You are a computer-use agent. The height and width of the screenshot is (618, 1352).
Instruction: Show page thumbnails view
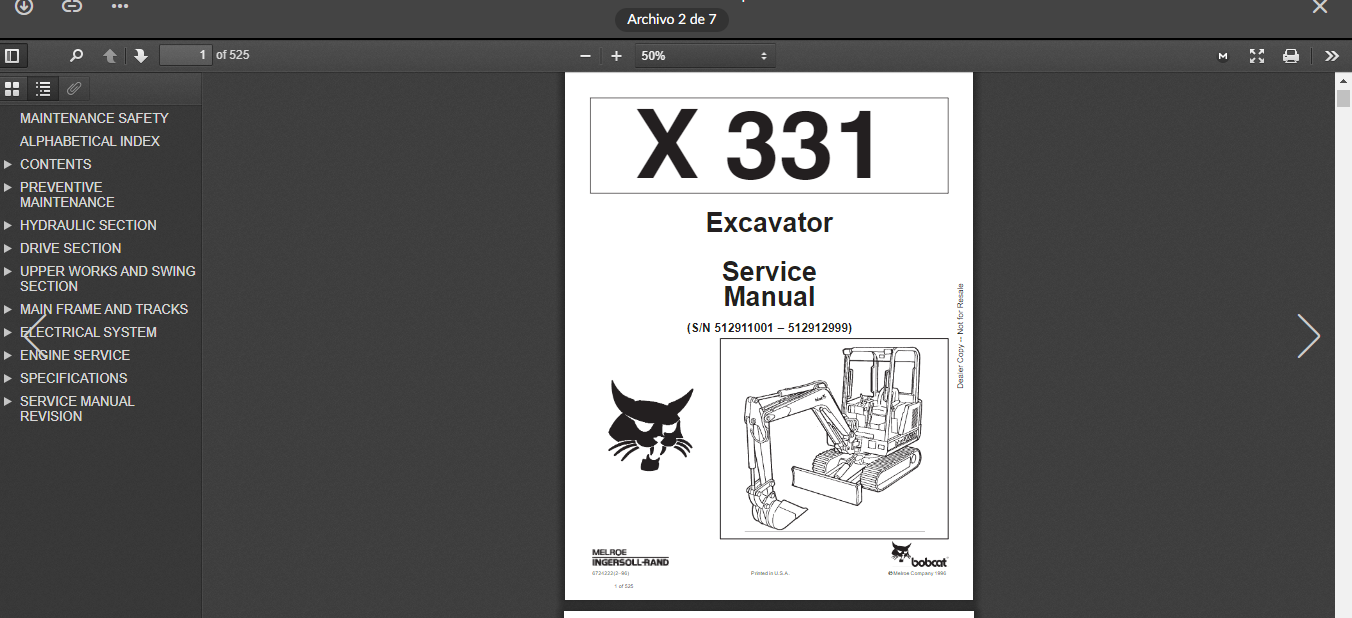point(12,89)
